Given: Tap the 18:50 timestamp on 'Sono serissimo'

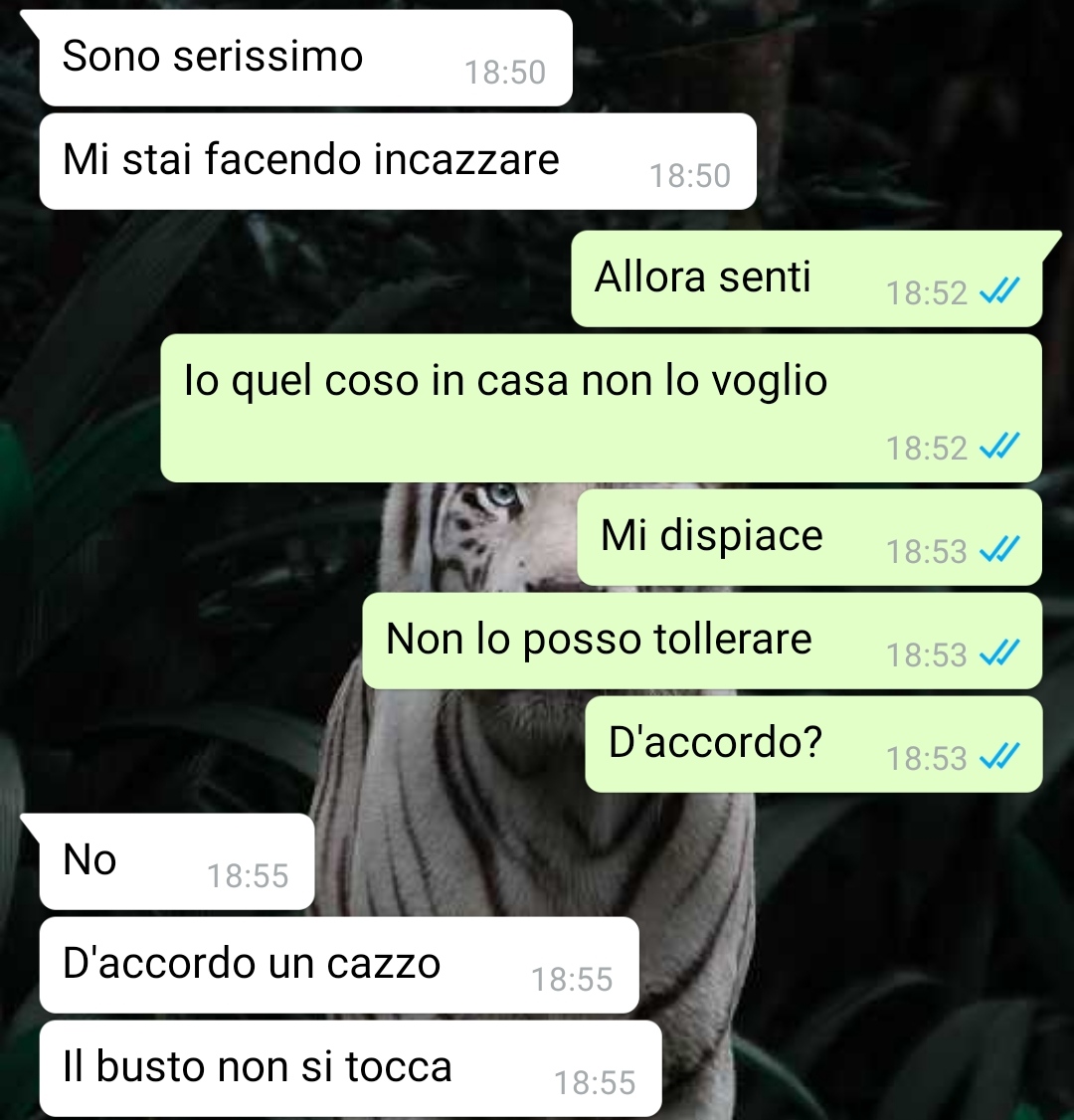Looking at the screenshot, I should (505, 73).
